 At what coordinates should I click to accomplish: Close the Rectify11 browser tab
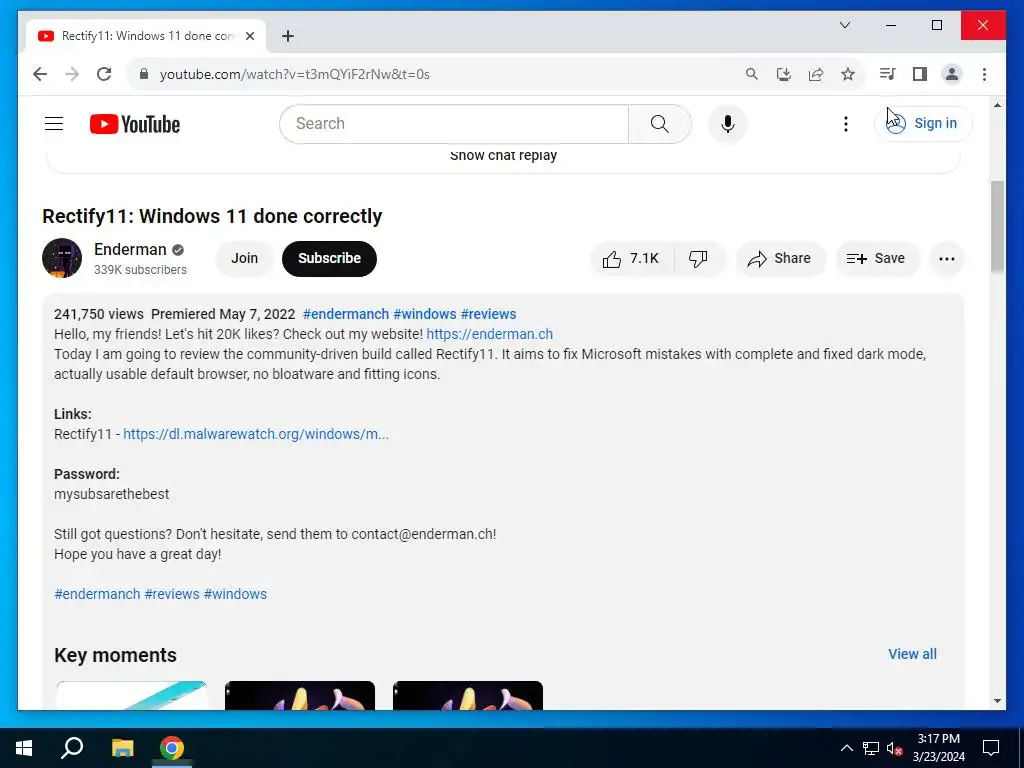pyautogui.click(x=249, y=36)
